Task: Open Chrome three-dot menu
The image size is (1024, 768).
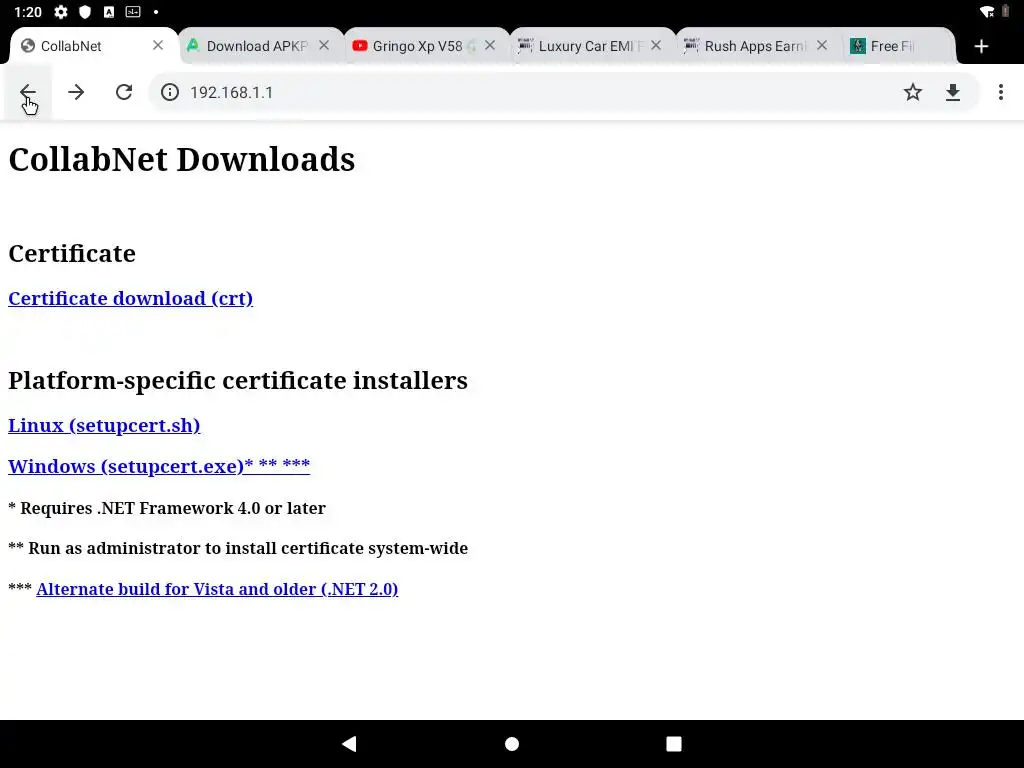Action: coord(1000,92)
